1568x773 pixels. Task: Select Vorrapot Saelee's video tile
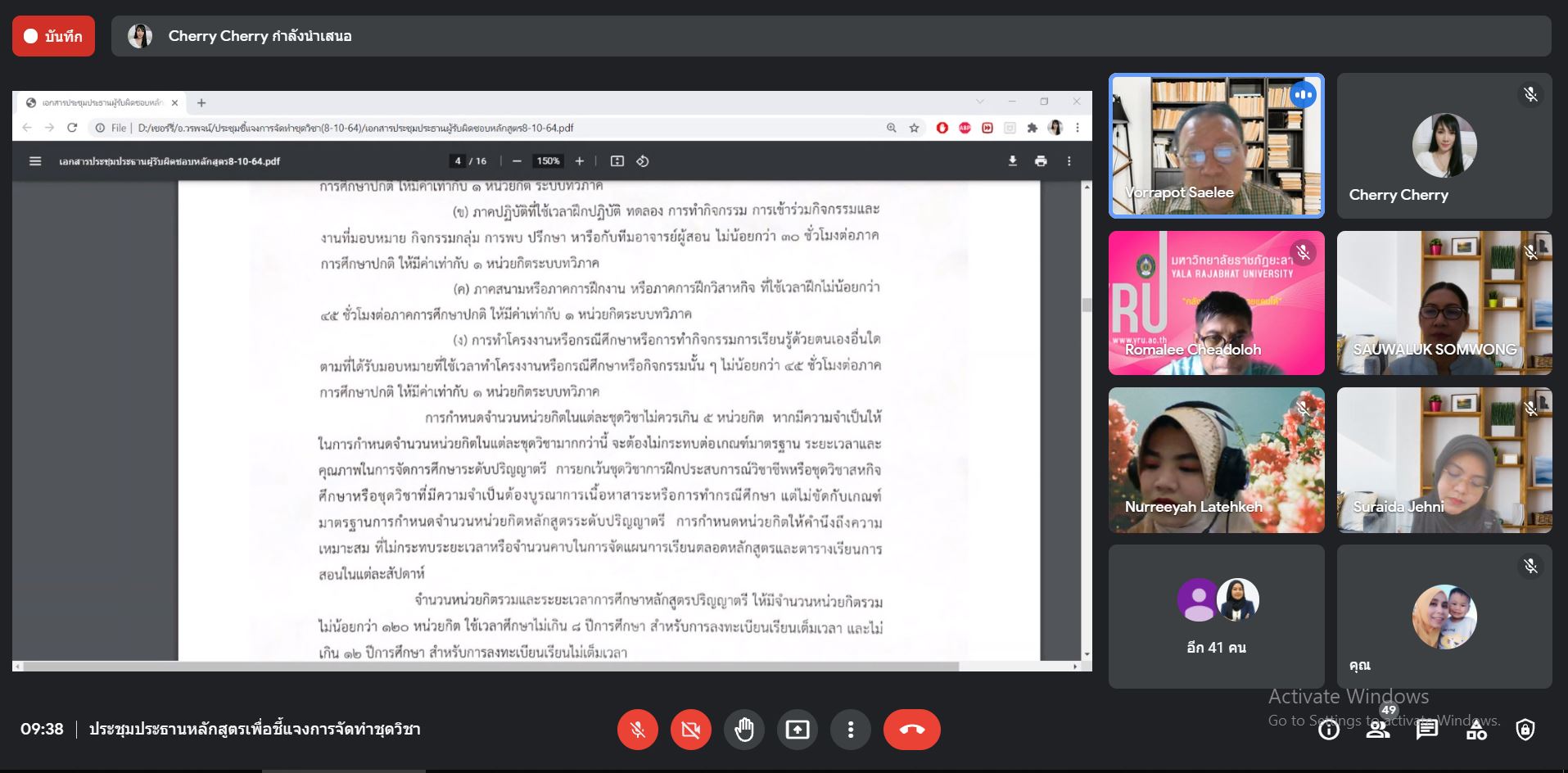coord(1216,146)
